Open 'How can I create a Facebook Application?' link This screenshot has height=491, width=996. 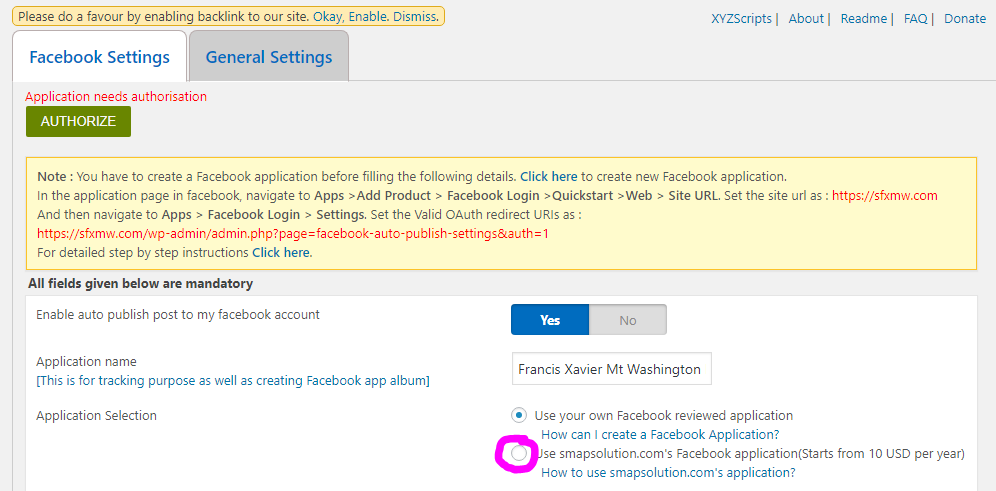(x=659, y=434)
